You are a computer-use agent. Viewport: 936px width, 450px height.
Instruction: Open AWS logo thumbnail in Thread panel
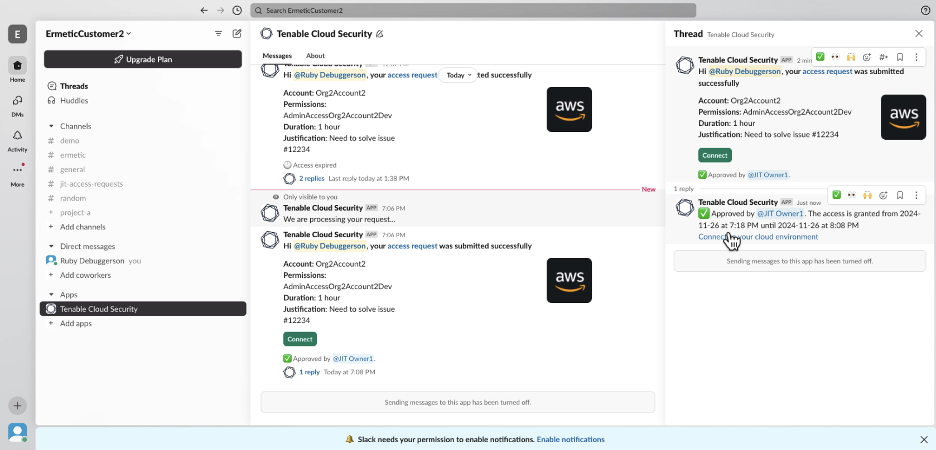[903, 117]
